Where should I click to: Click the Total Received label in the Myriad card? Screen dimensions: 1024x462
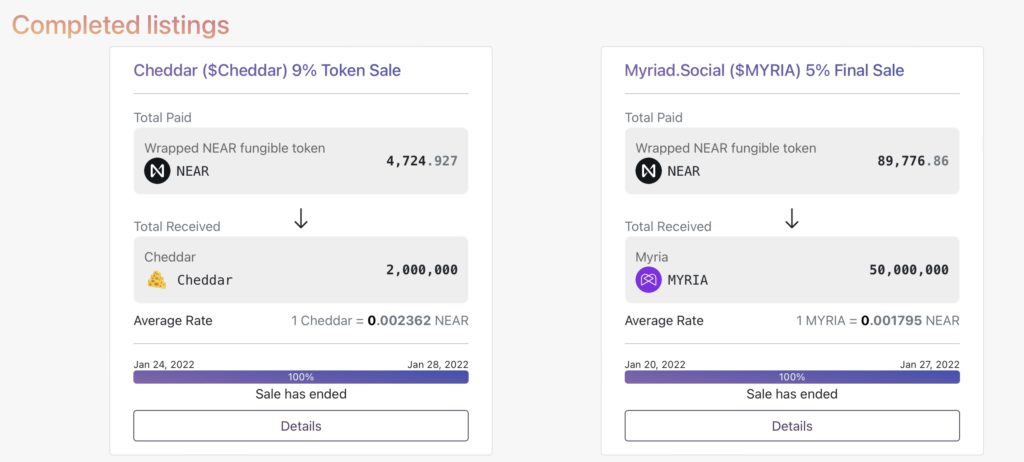coord(668,227)
